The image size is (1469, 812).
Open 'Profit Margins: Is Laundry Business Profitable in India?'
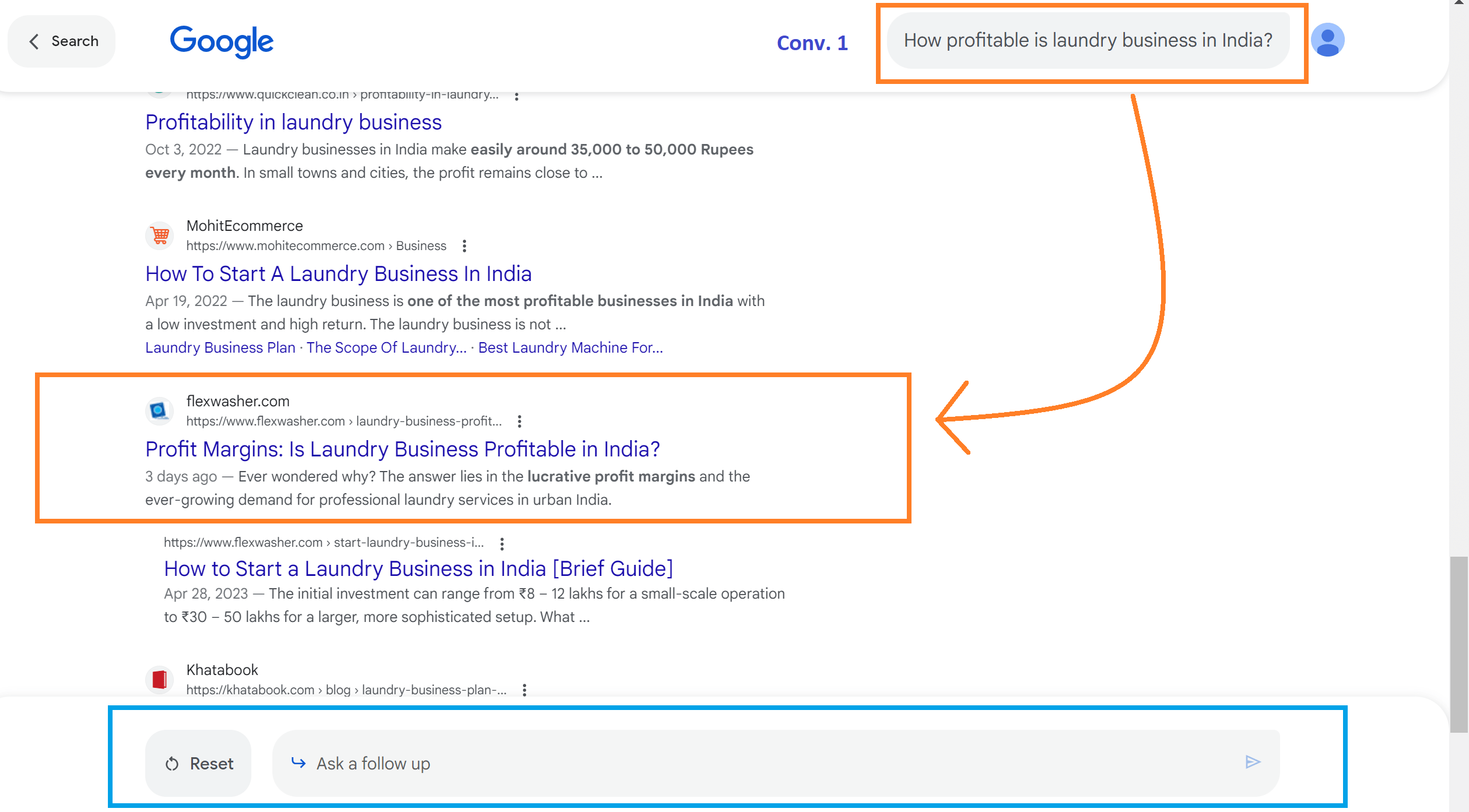point(402,449)
